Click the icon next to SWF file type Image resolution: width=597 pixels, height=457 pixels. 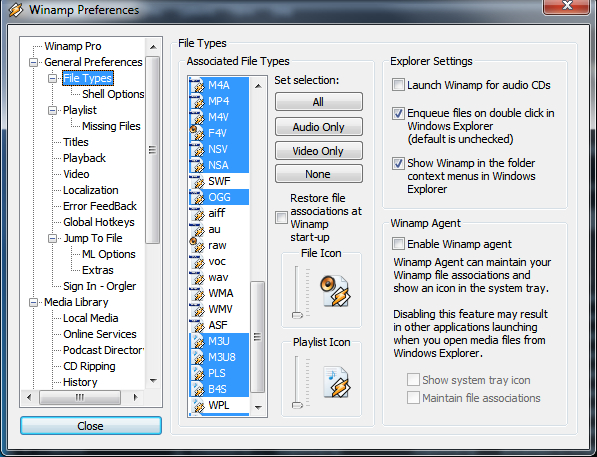pos(197,181)
